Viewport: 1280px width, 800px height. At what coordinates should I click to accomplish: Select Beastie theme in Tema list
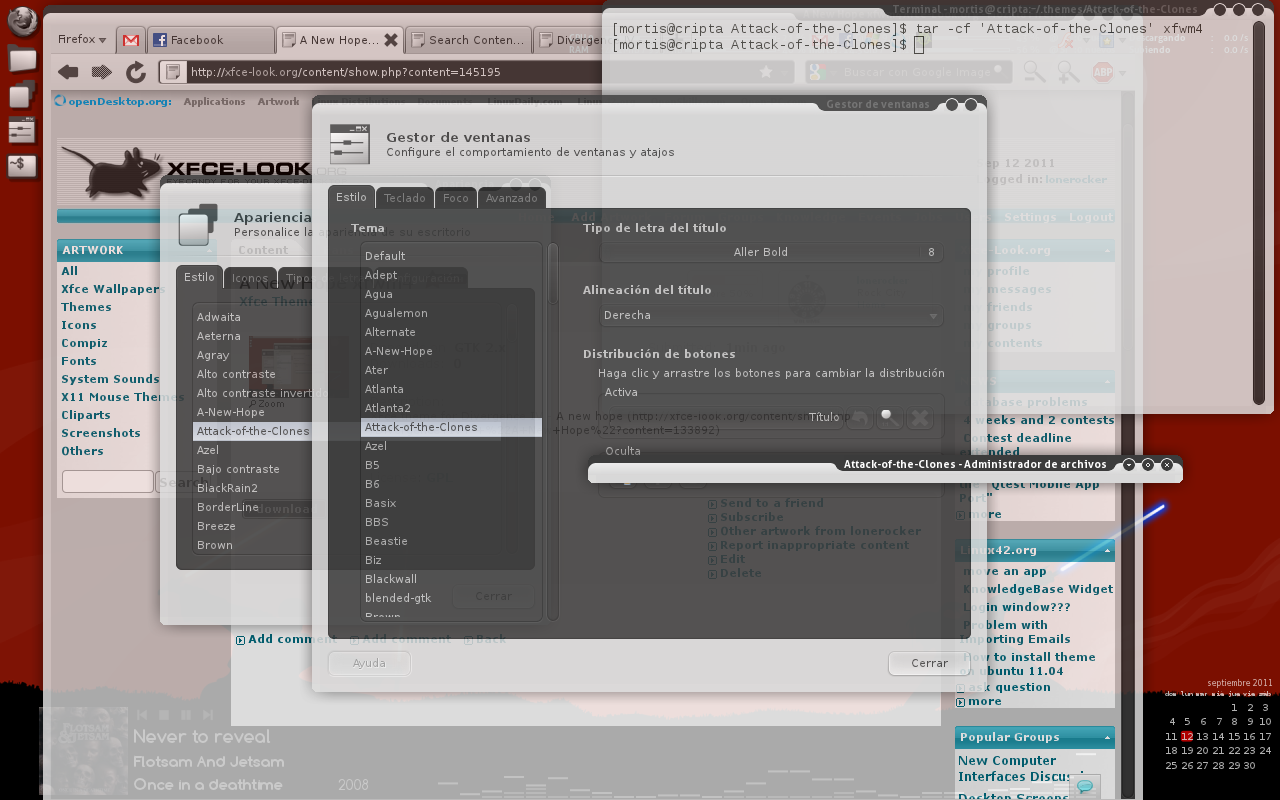[451, 541]
